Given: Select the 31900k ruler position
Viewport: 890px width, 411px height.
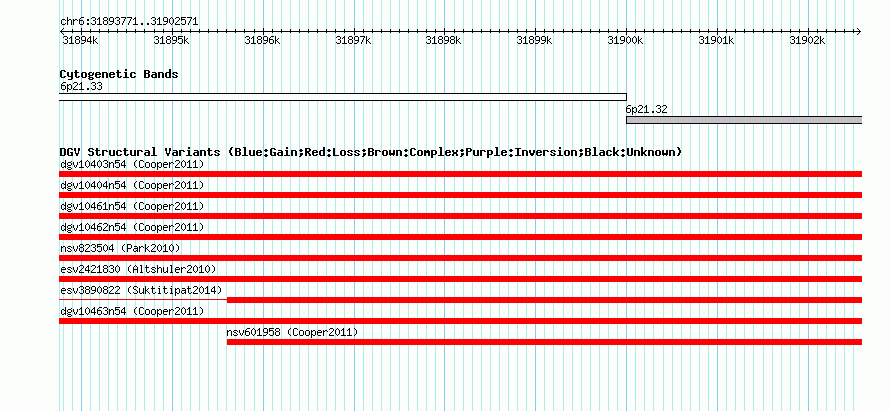Looking at the screenshot, I should click(625, 40).
